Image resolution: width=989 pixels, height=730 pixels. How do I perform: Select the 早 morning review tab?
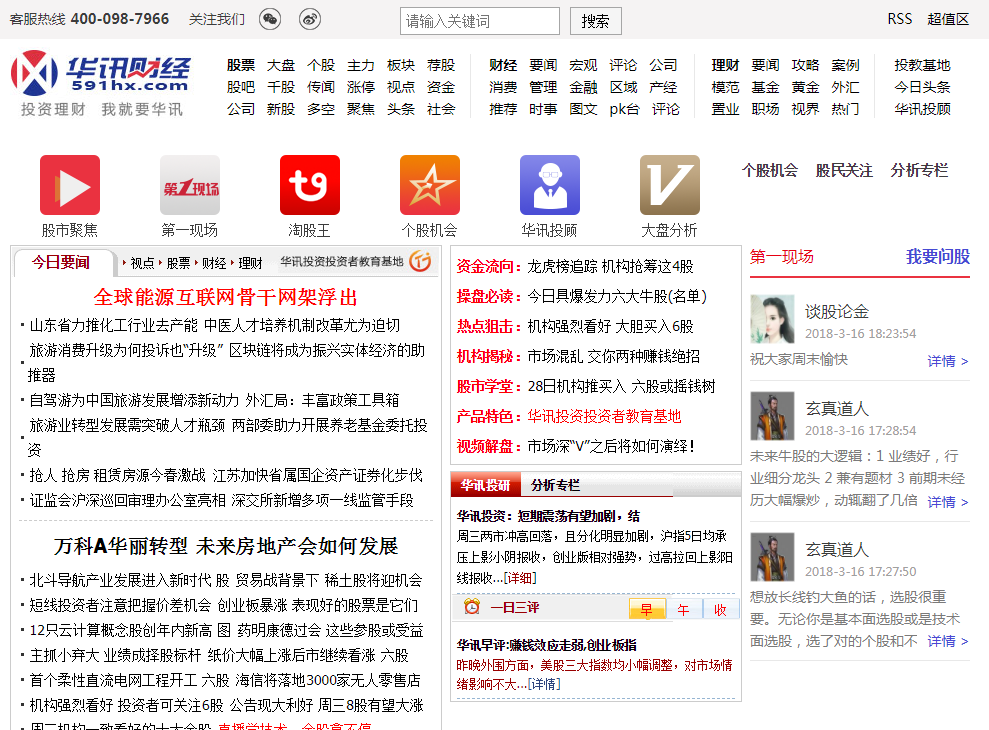click(647, 610)
